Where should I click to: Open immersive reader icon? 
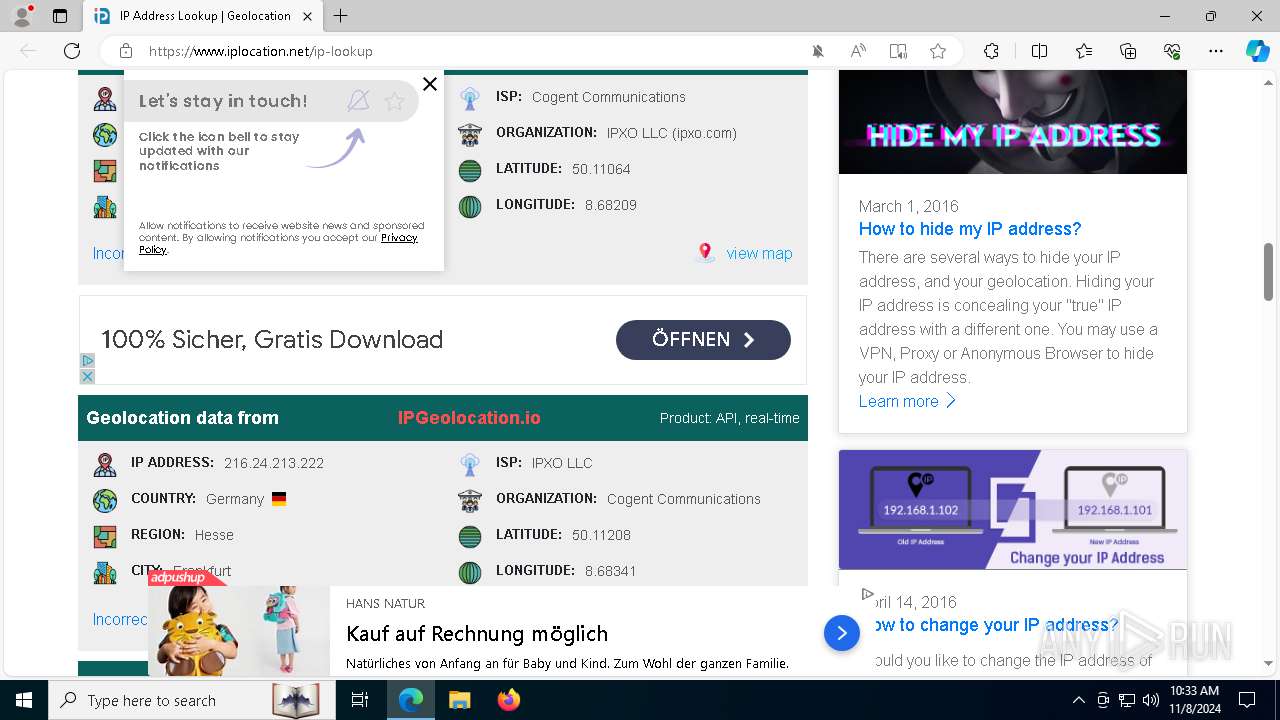pos(898,51)
